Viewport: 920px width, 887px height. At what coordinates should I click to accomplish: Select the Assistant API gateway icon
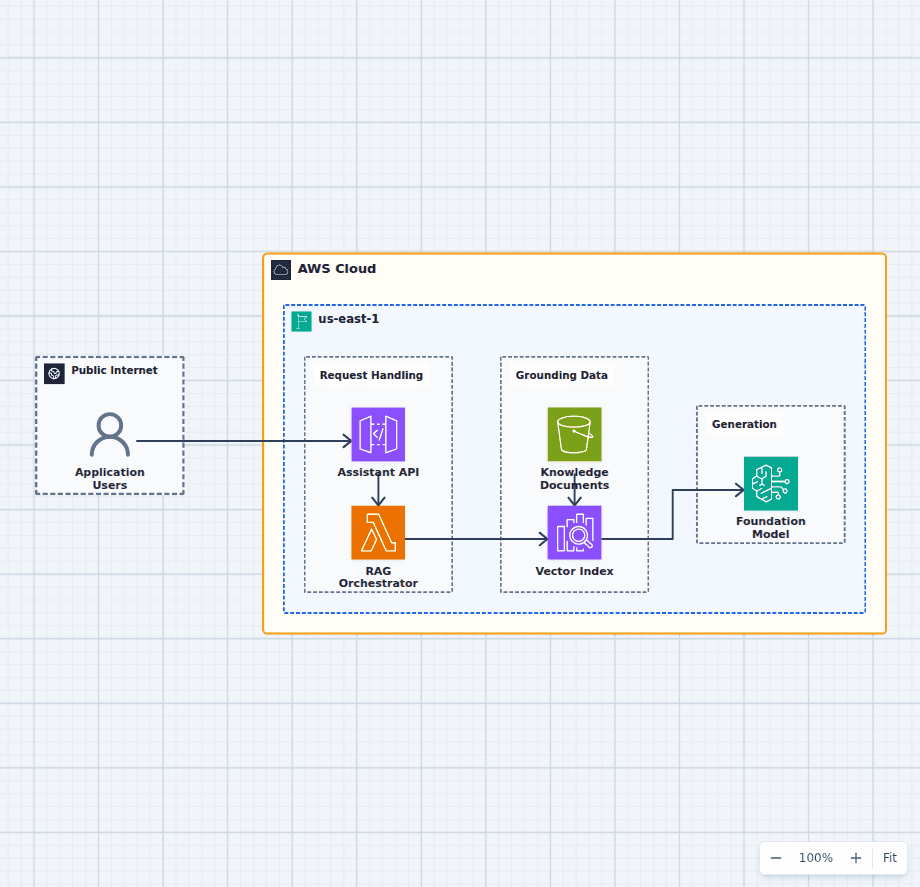pos(378,434)
